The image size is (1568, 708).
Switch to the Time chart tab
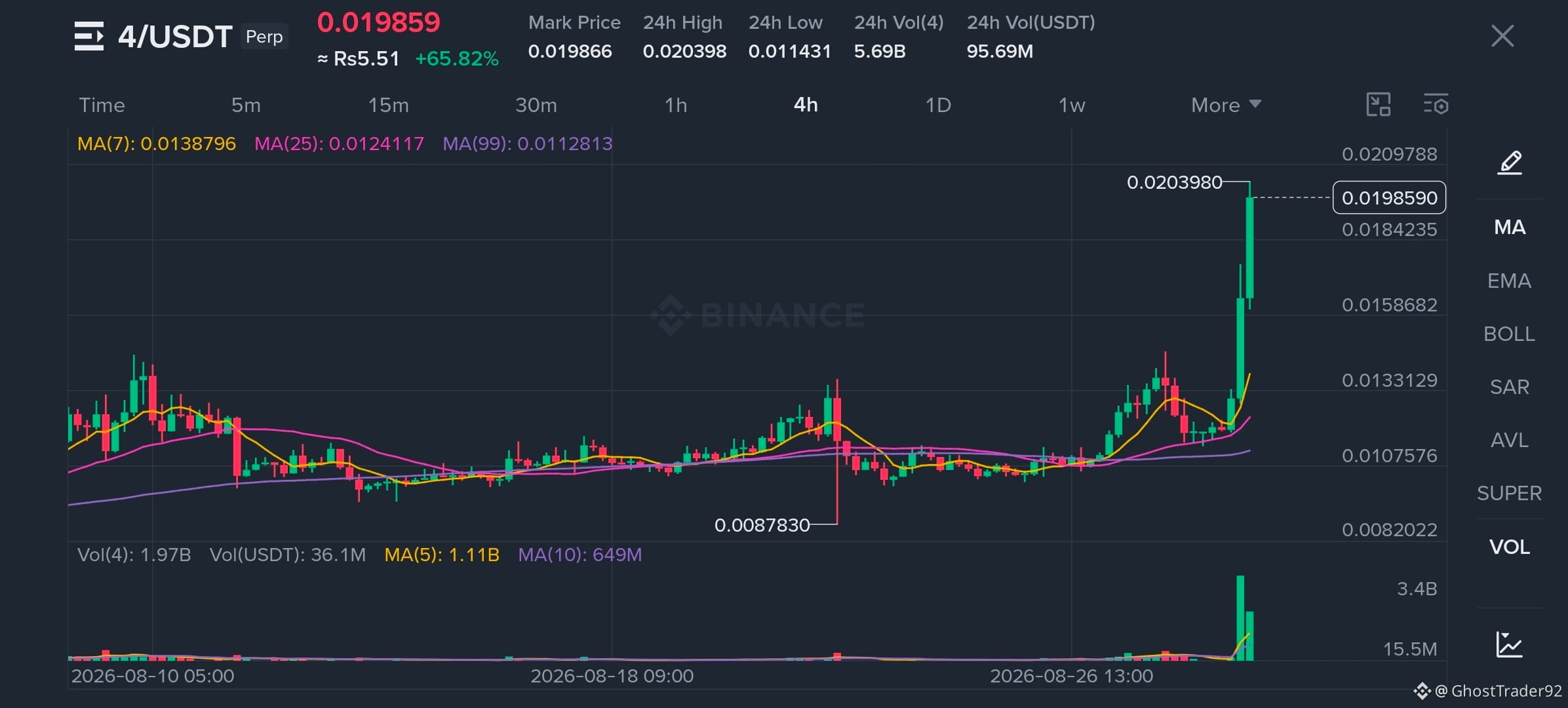coord(102,105)
